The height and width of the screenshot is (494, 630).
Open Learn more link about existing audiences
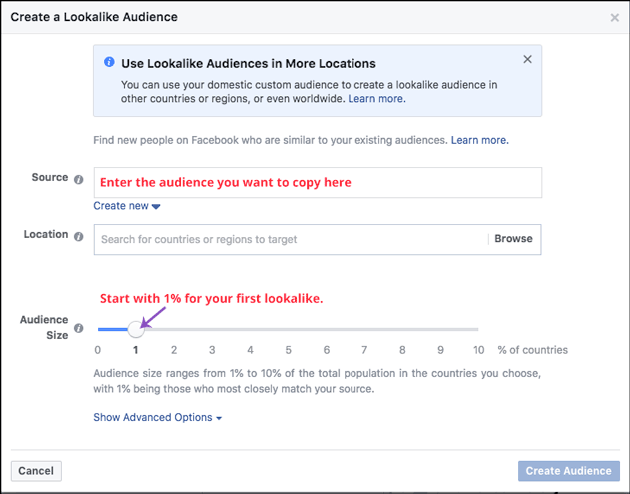pyautogui.click(x=480, y=140)
